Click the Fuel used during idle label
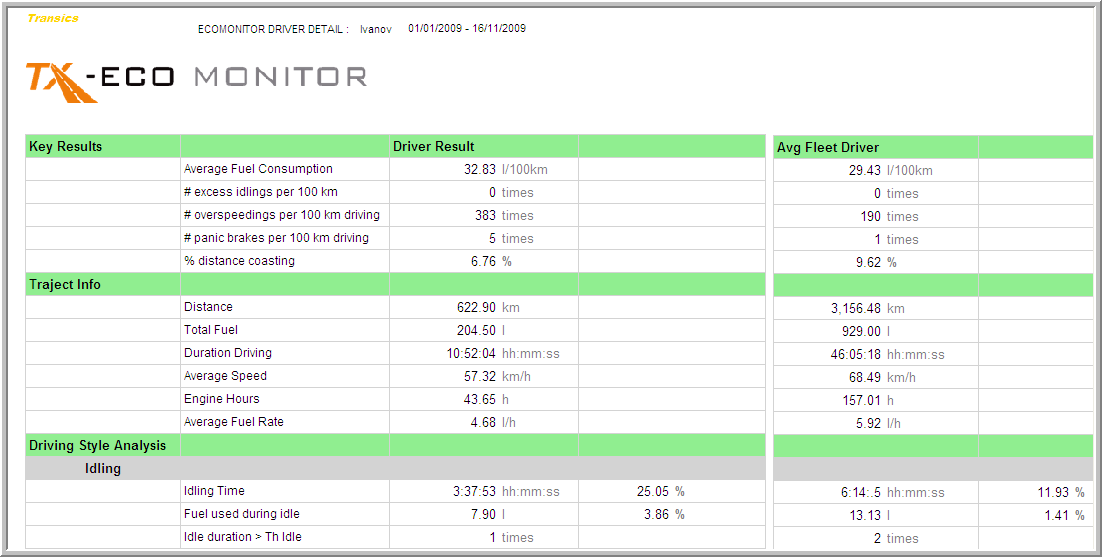Image resolution: width=1102 pixels, height=557 pixels. (242, 514)
